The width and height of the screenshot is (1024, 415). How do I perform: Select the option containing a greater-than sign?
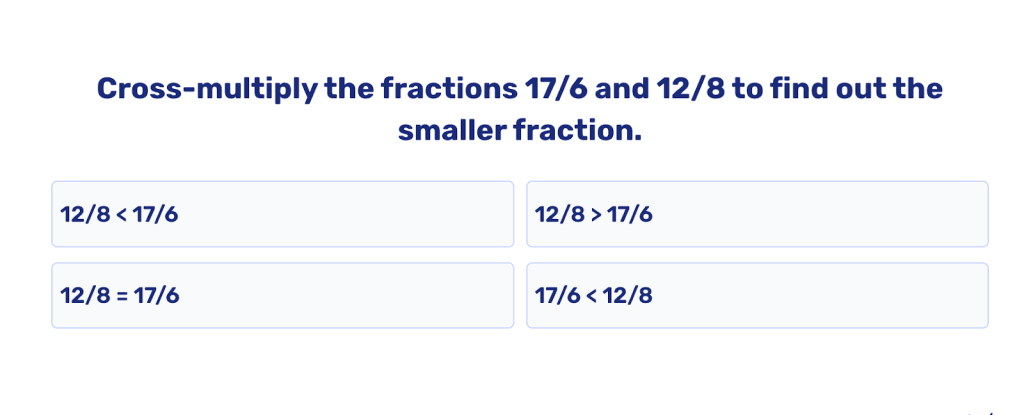coord(757,214)
